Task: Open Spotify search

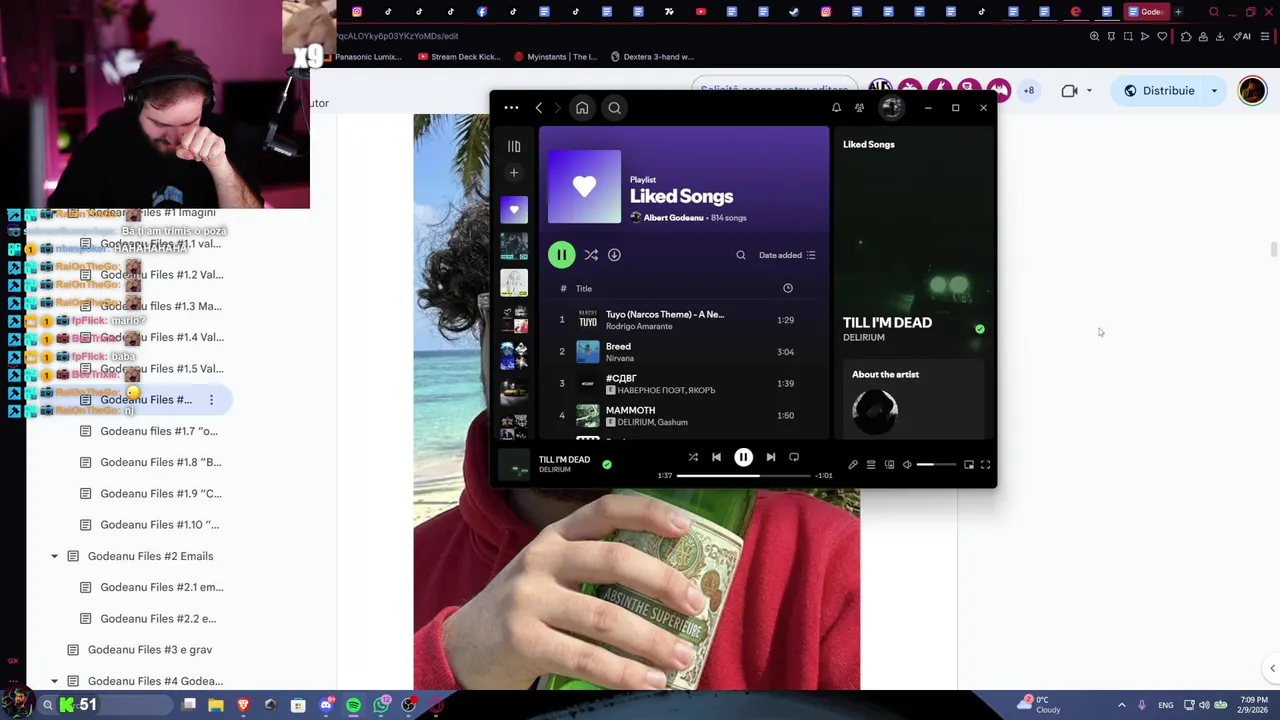Action: 615,108
